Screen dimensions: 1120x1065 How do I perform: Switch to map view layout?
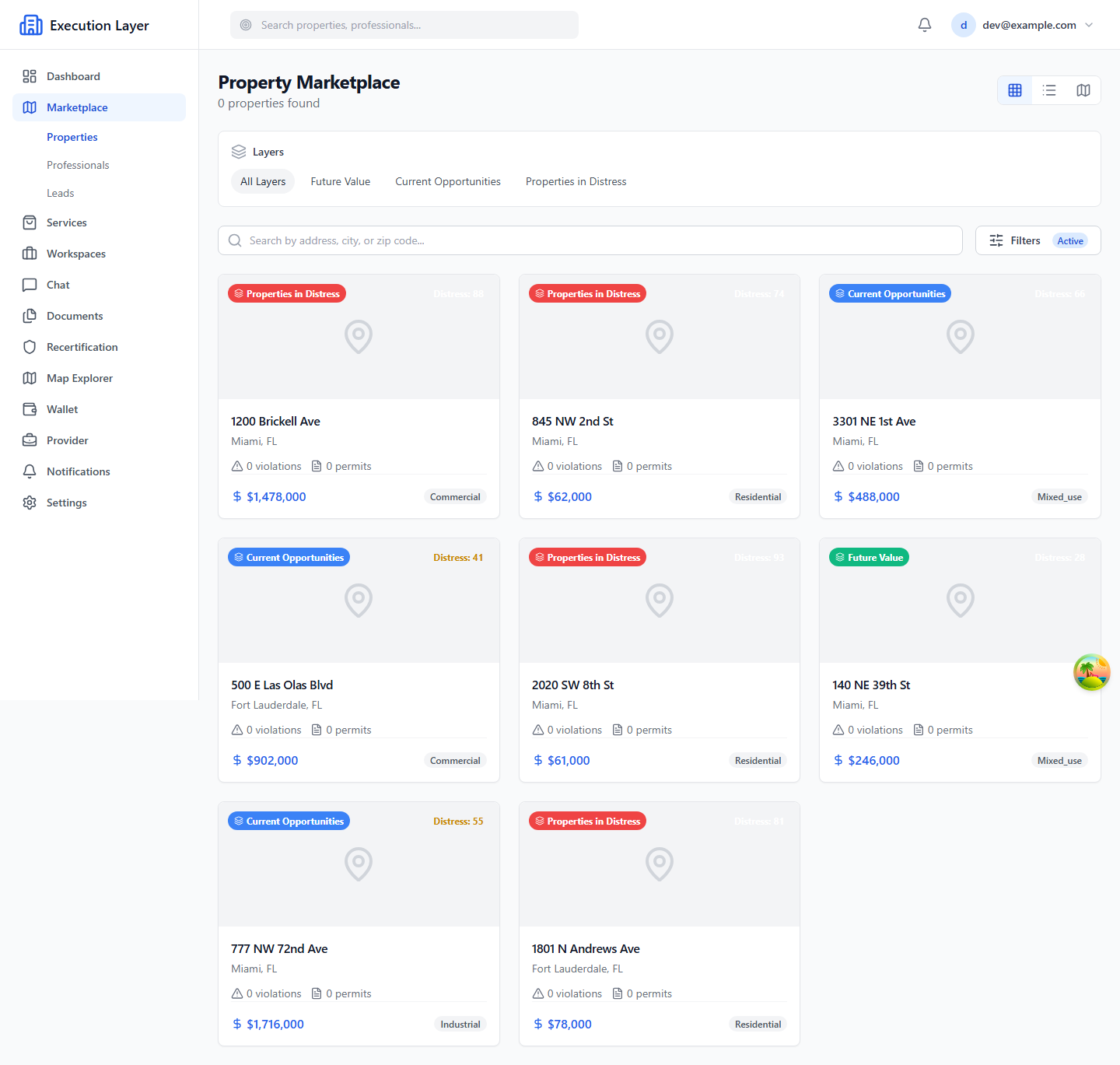point(1083,90)
